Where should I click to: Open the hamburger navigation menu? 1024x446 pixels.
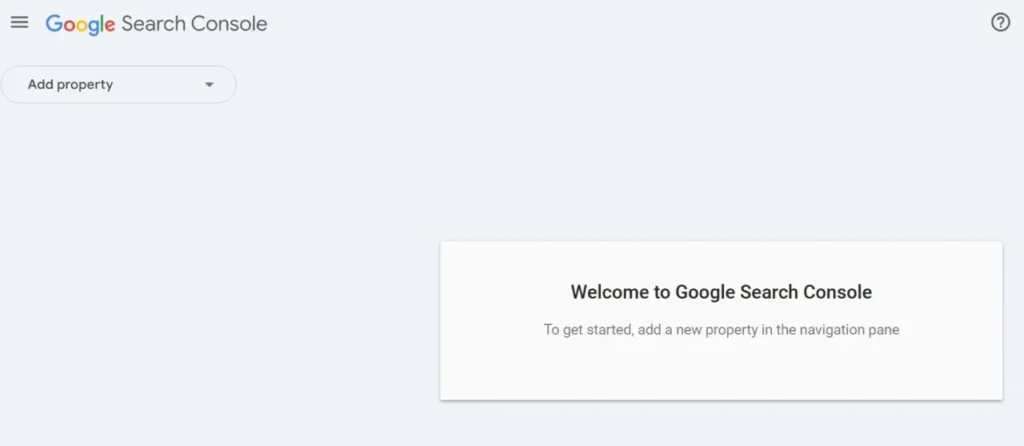tap(19, 22)
